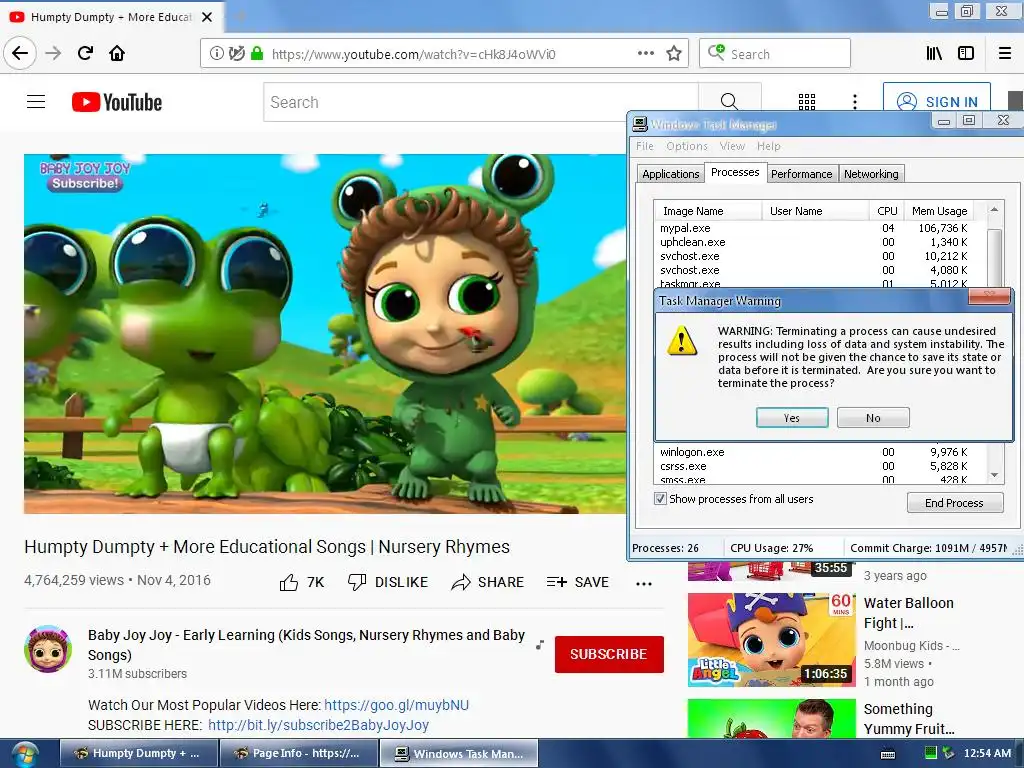Open Task Manager Options menu
The width and height of the screenshot is (1024, 768).
click(687, 146)
